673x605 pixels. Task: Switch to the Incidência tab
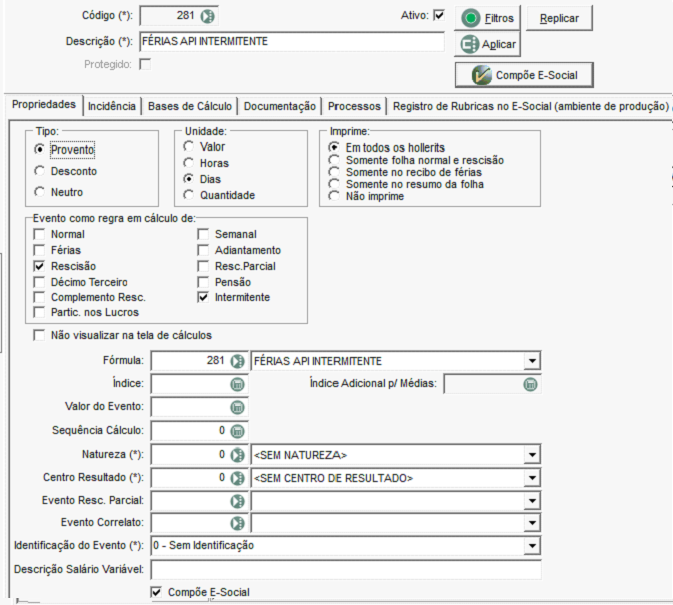coord(112,106)
